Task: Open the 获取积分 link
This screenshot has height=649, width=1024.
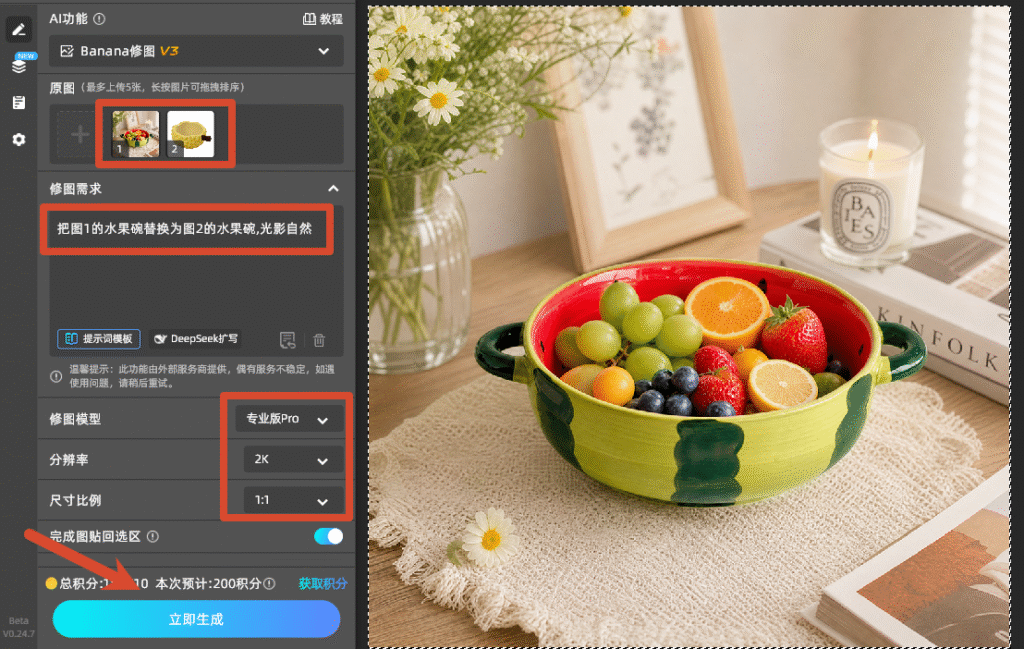Action: click(323, 583)
